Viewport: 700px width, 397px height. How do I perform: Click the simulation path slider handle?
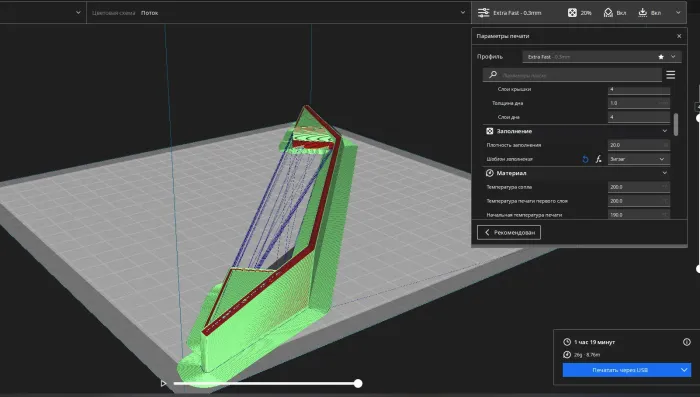(358, 383)
